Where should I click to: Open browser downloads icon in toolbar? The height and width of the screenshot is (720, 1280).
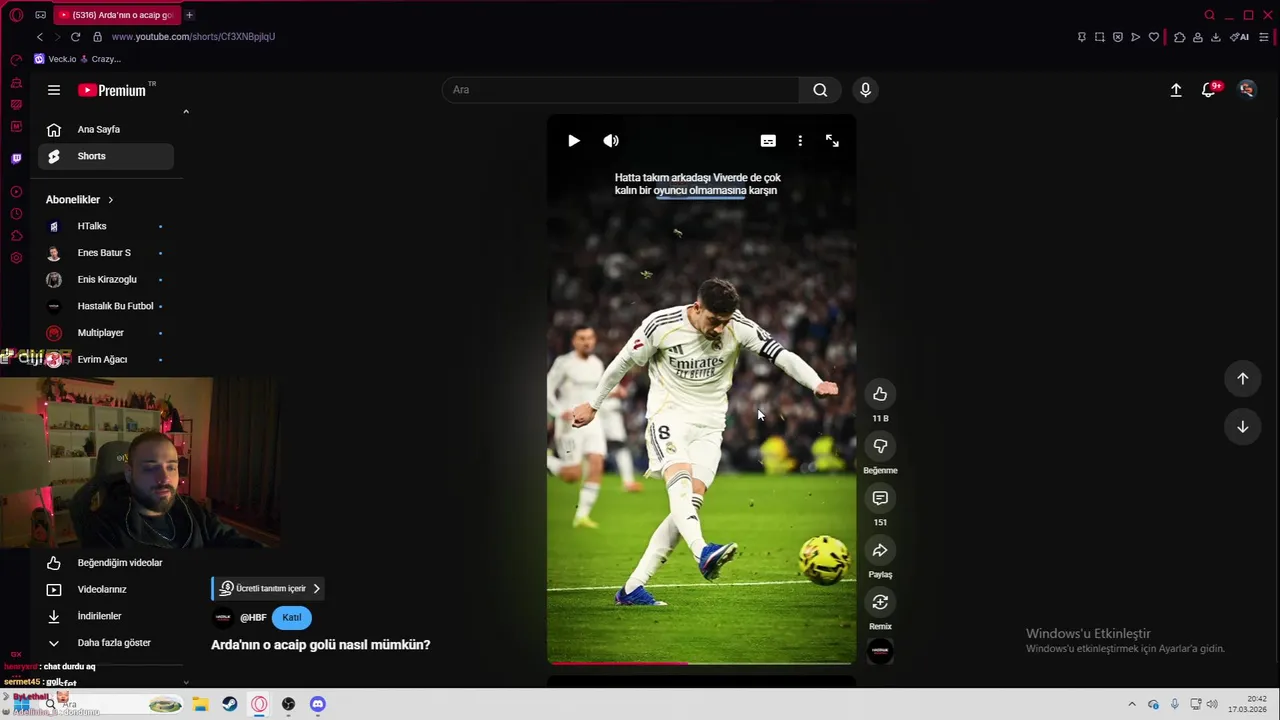(x=1216, y=37)
